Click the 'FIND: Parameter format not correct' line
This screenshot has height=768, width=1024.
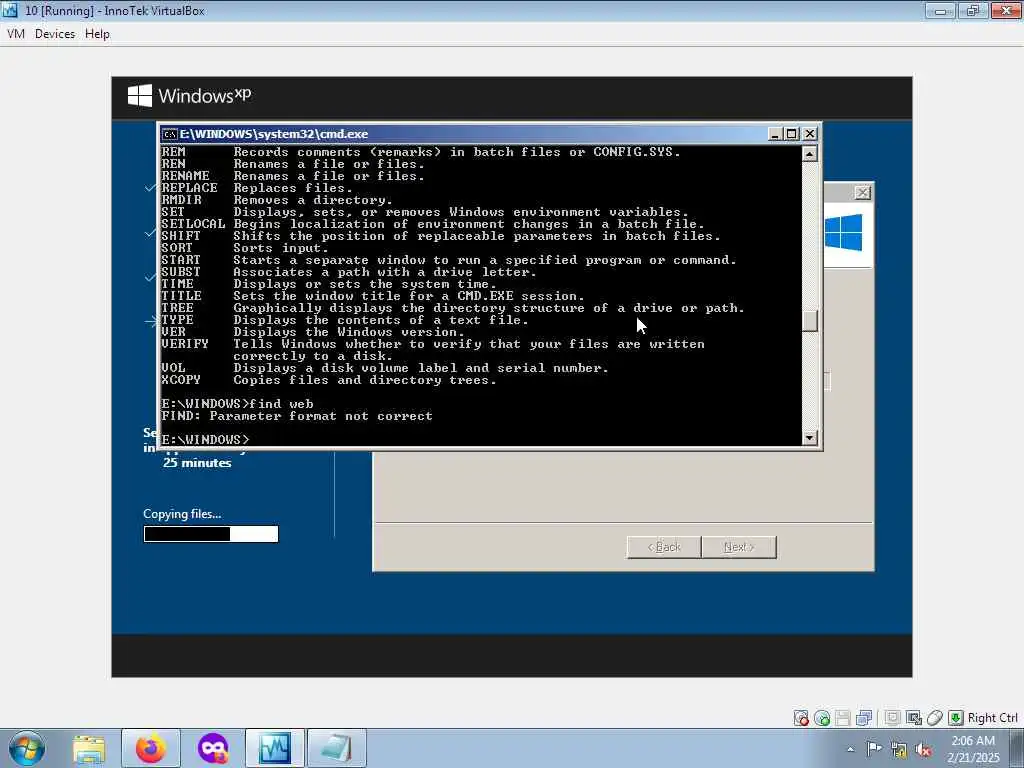(297, 416)
